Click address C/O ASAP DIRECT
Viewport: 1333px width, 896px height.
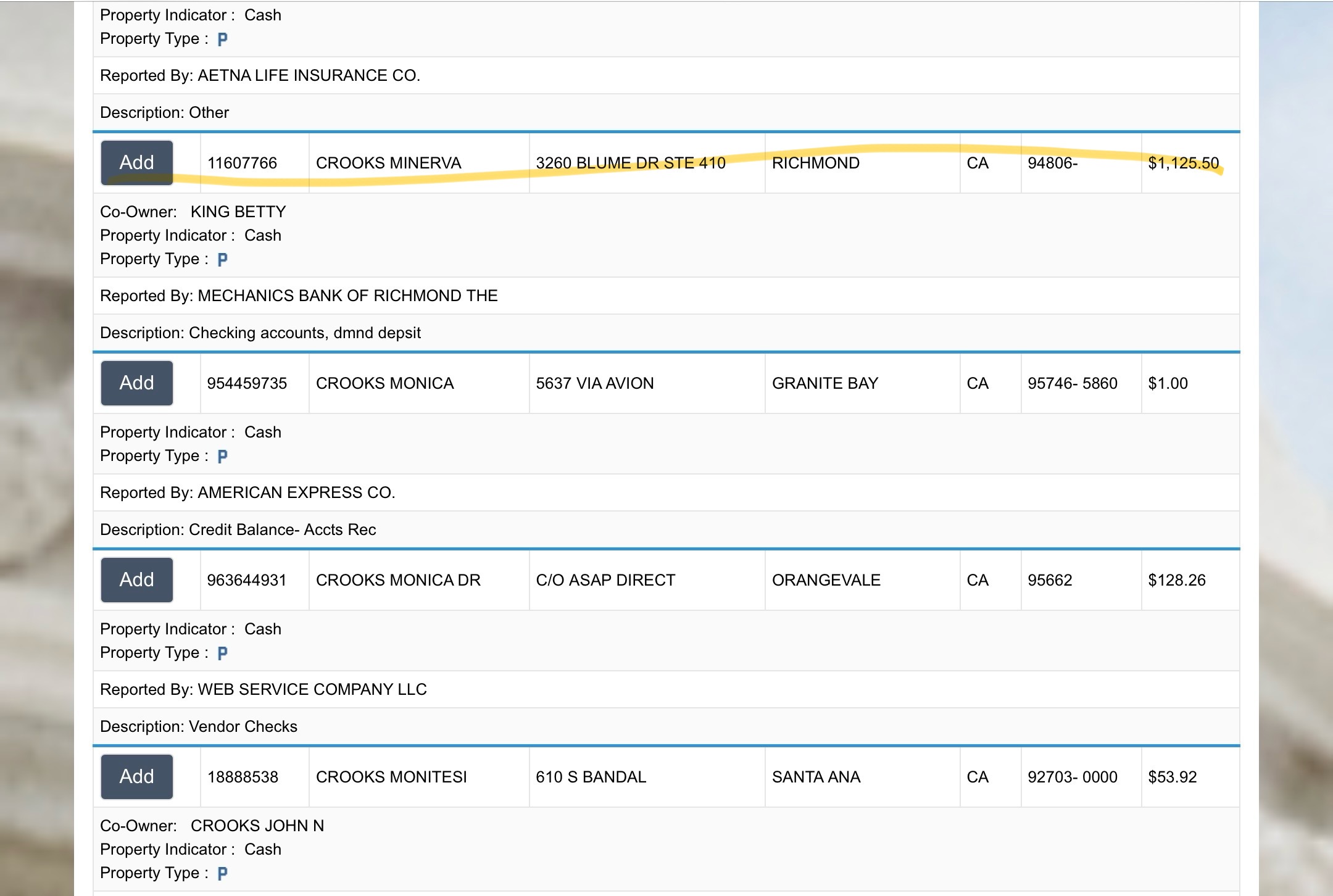[605, 580]
